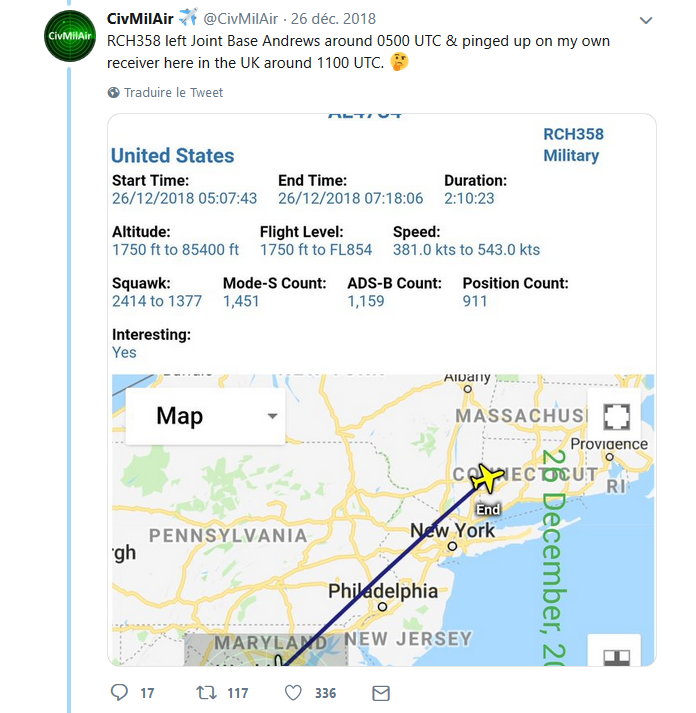Click the New York city marker
696x713 pixels.
tap(452, 546)
